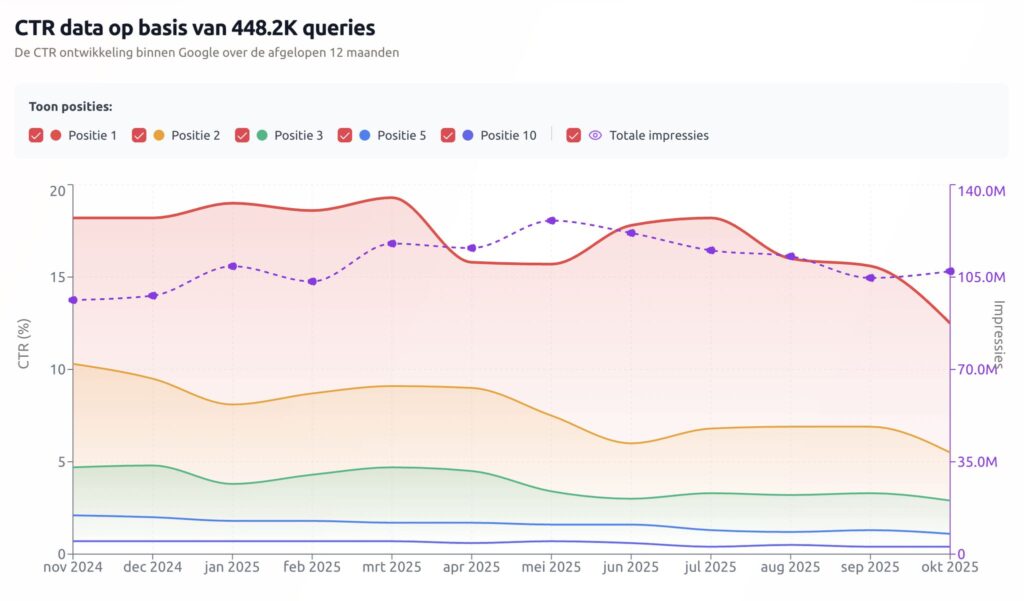Select the okt 2025 impressions data point

[951, 270]
